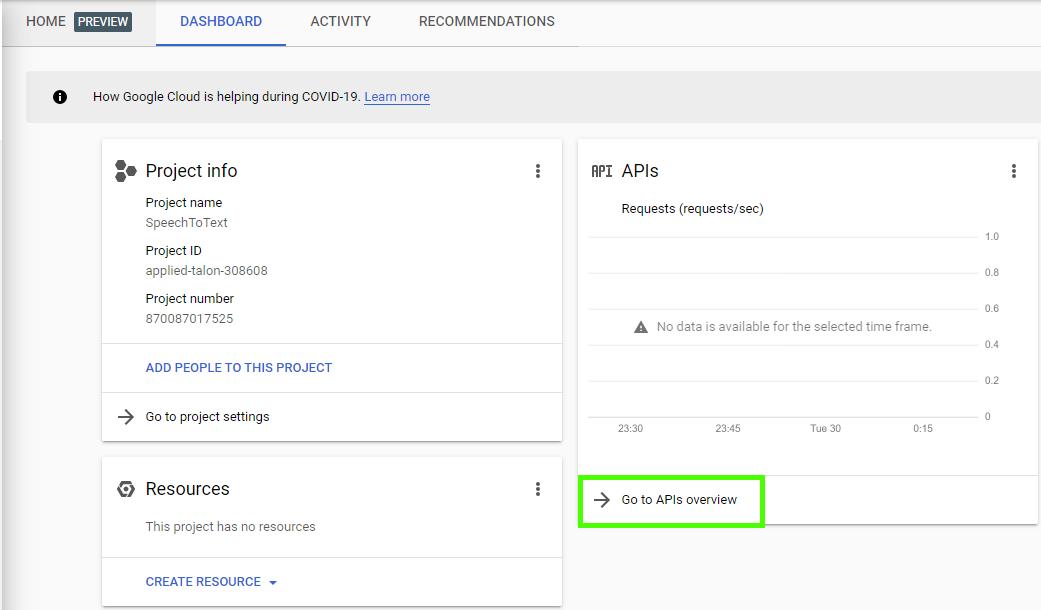Click the APIs panel API icon
The image size is (1041, 610).
[602, 170]
